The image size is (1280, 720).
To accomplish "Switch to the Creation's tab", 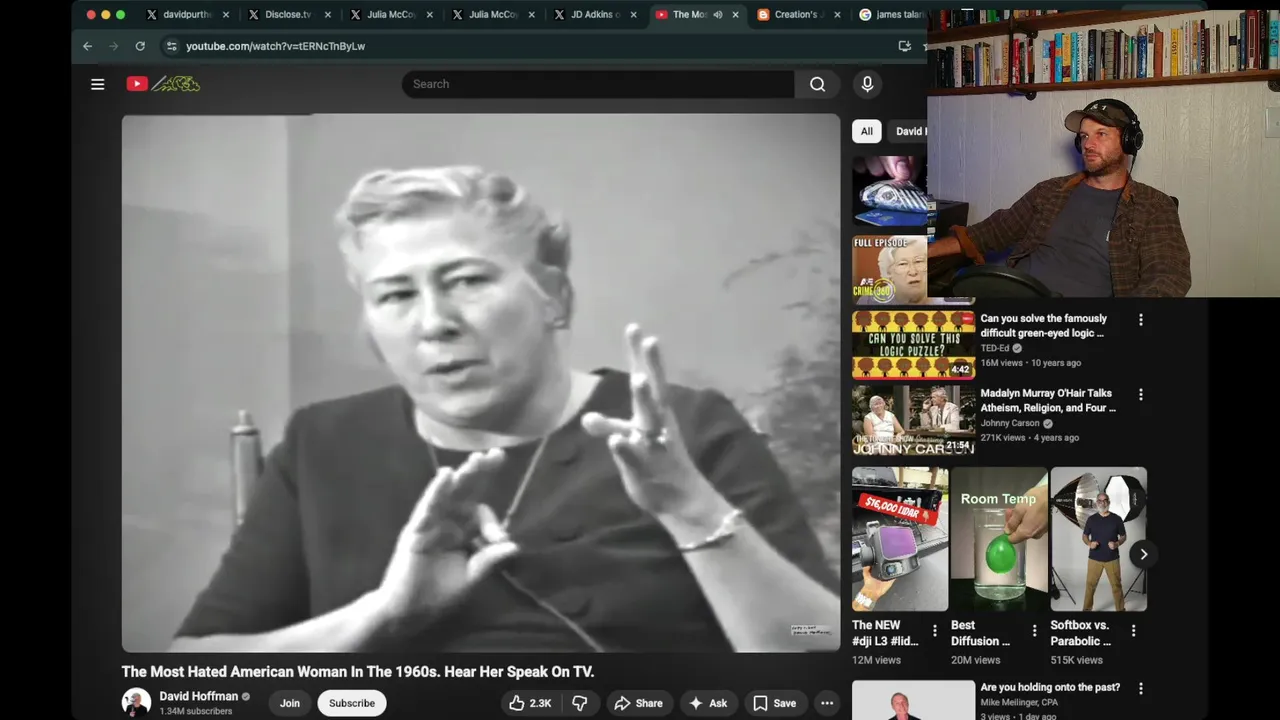I will pyautogui.click(x=796, y=15).
